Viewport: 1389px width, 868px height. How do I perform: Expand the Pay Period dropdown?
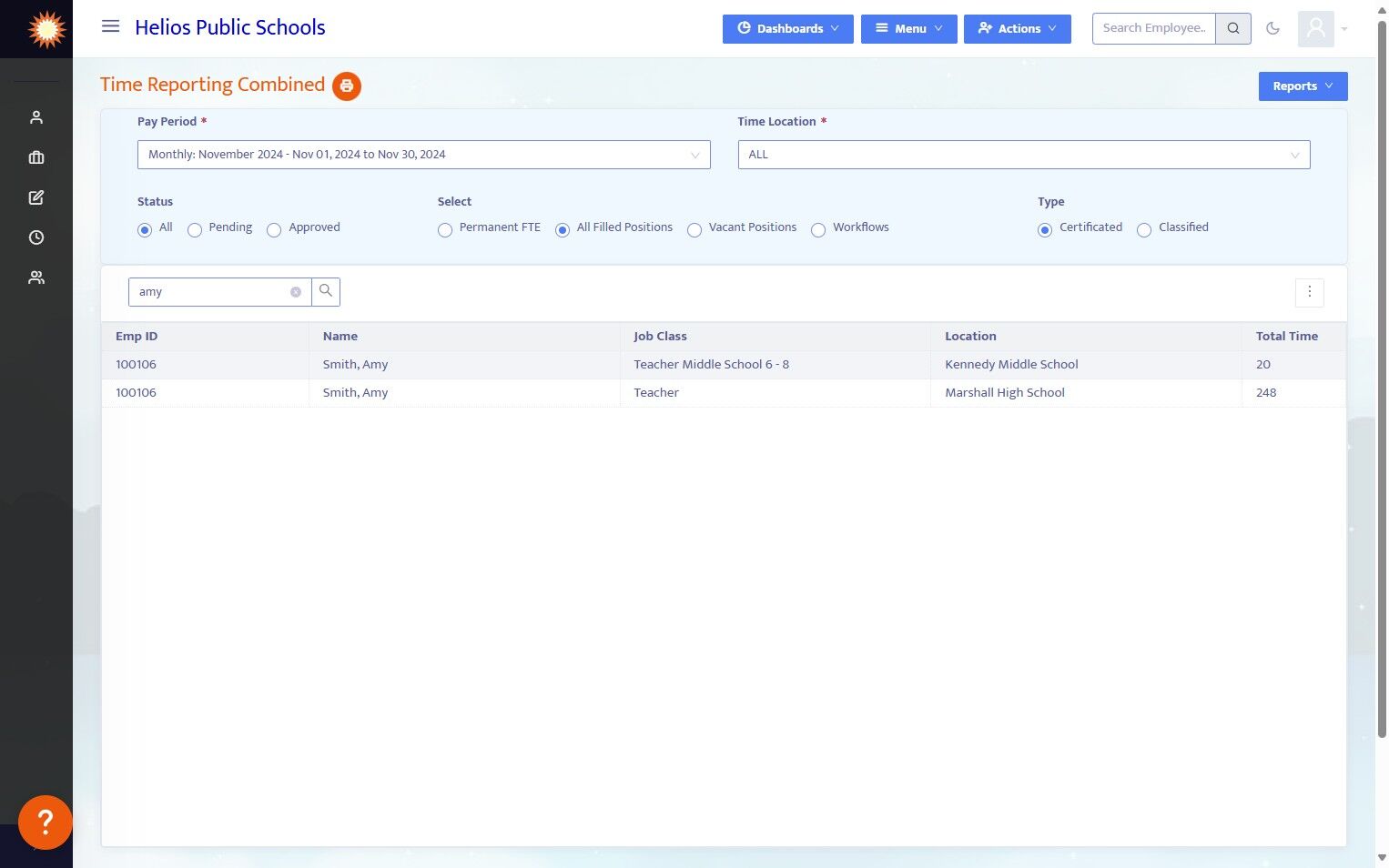pos(424,155)
